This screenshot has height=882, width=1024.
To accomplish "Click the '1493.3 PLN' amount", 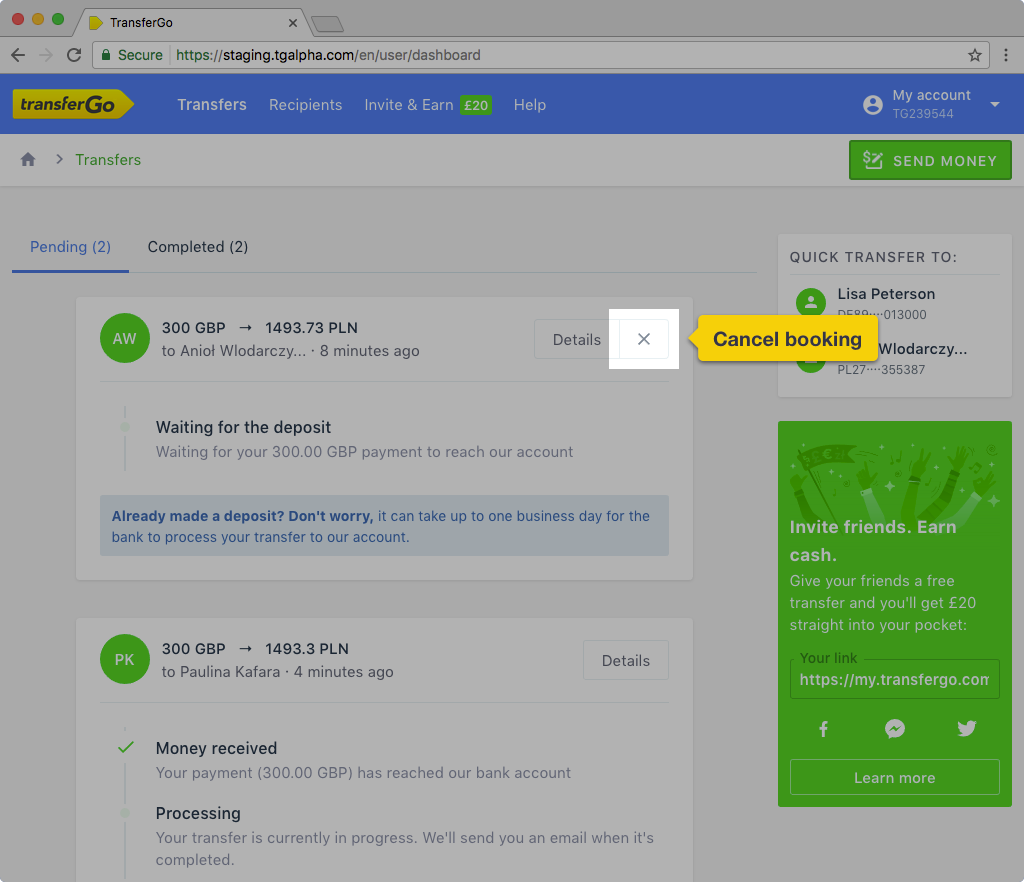I will 306,649.
